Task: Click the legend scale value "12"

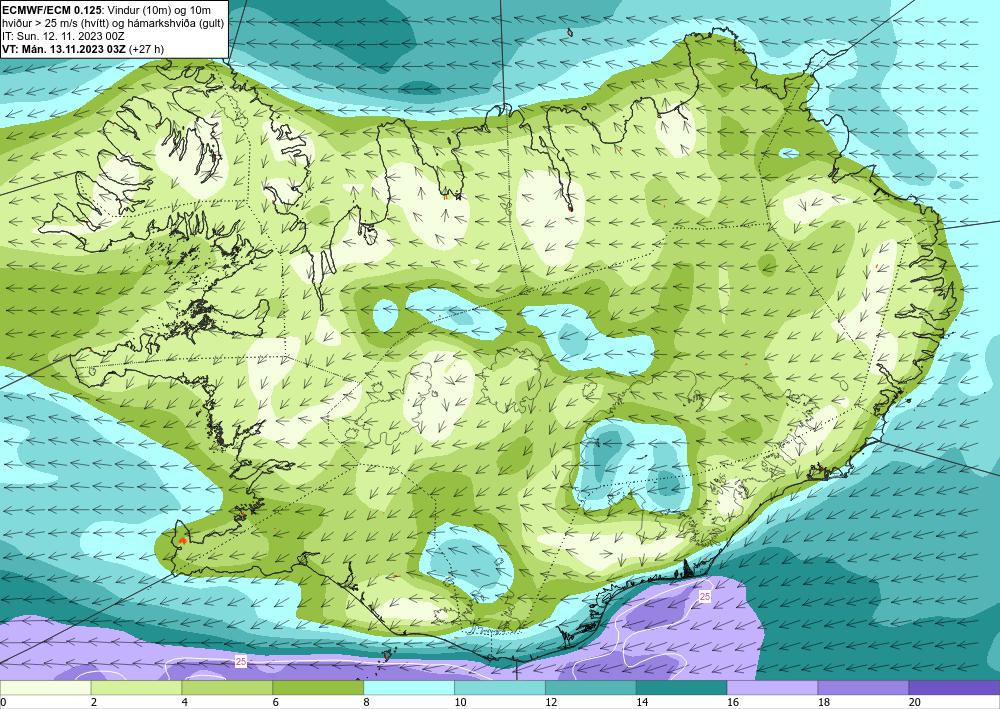Action: pos(551,703)
